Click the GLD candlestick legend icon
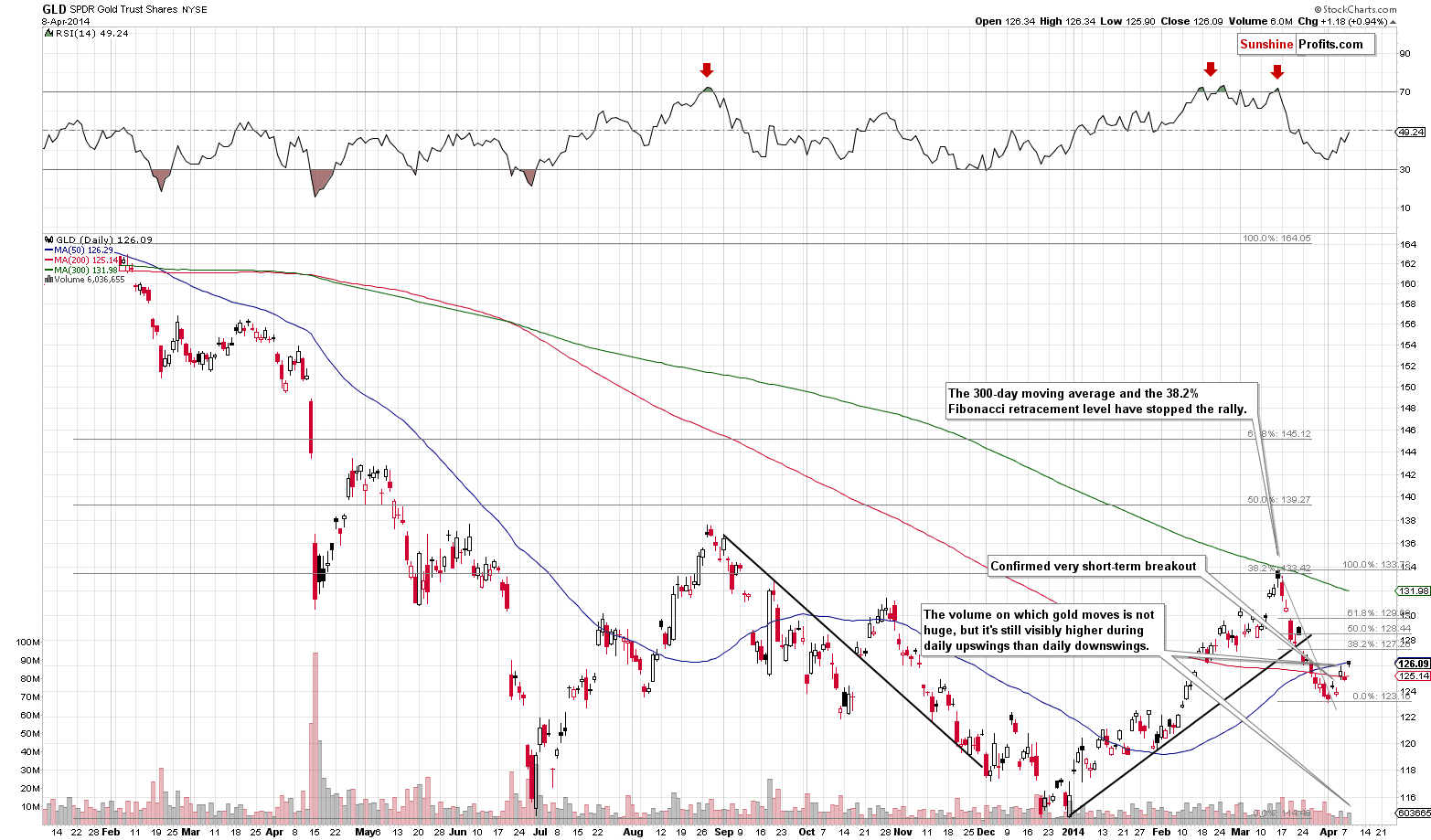 [48, 239]
